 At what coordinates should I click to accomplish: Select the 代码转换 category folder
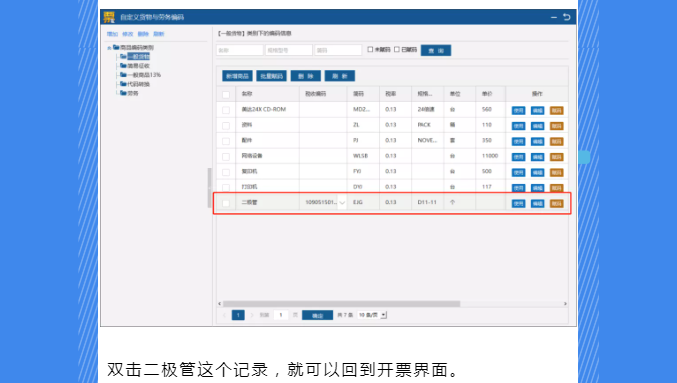[x=138, y=84]
